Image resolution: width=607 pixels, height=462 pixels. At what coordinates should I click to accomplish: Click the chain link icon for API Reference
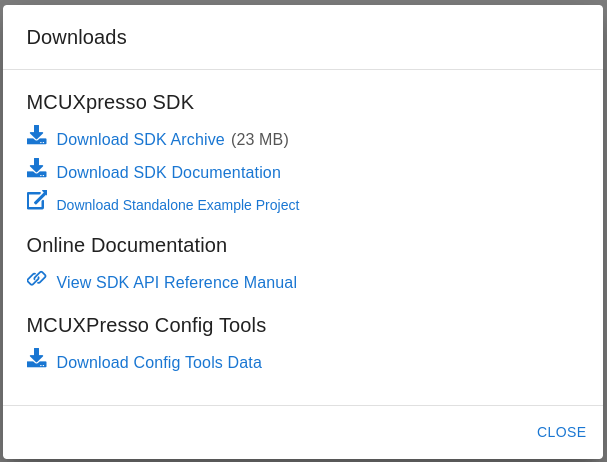click(37, 278)
